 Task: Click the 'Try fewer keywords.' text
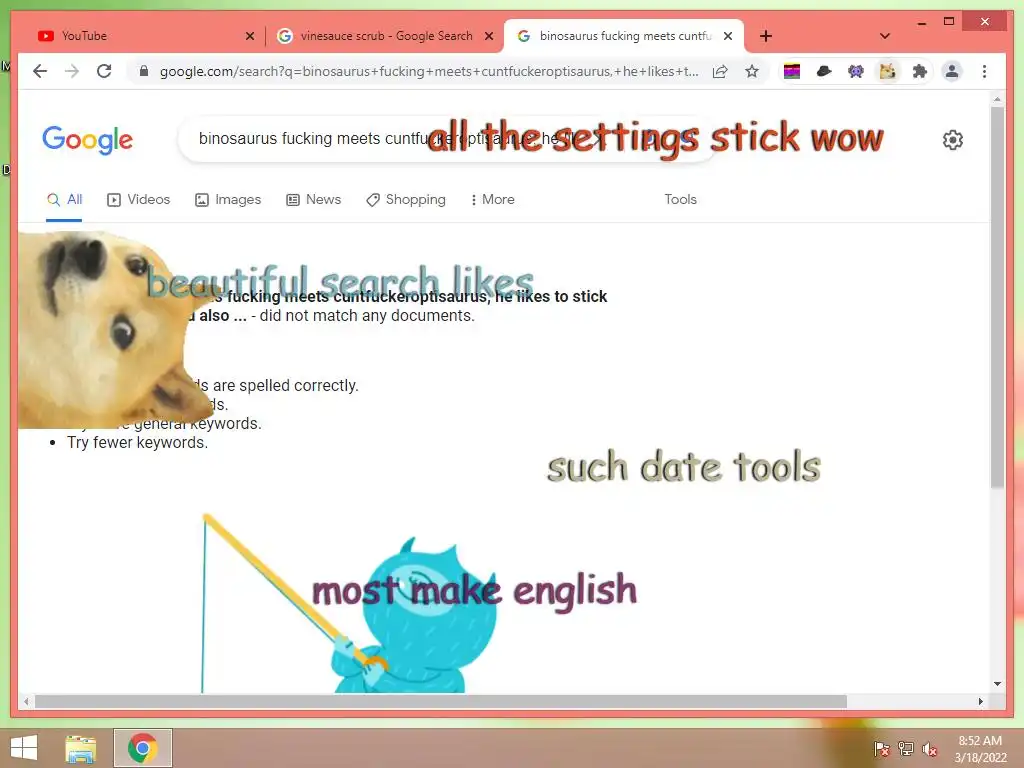(x=137, y=443)
